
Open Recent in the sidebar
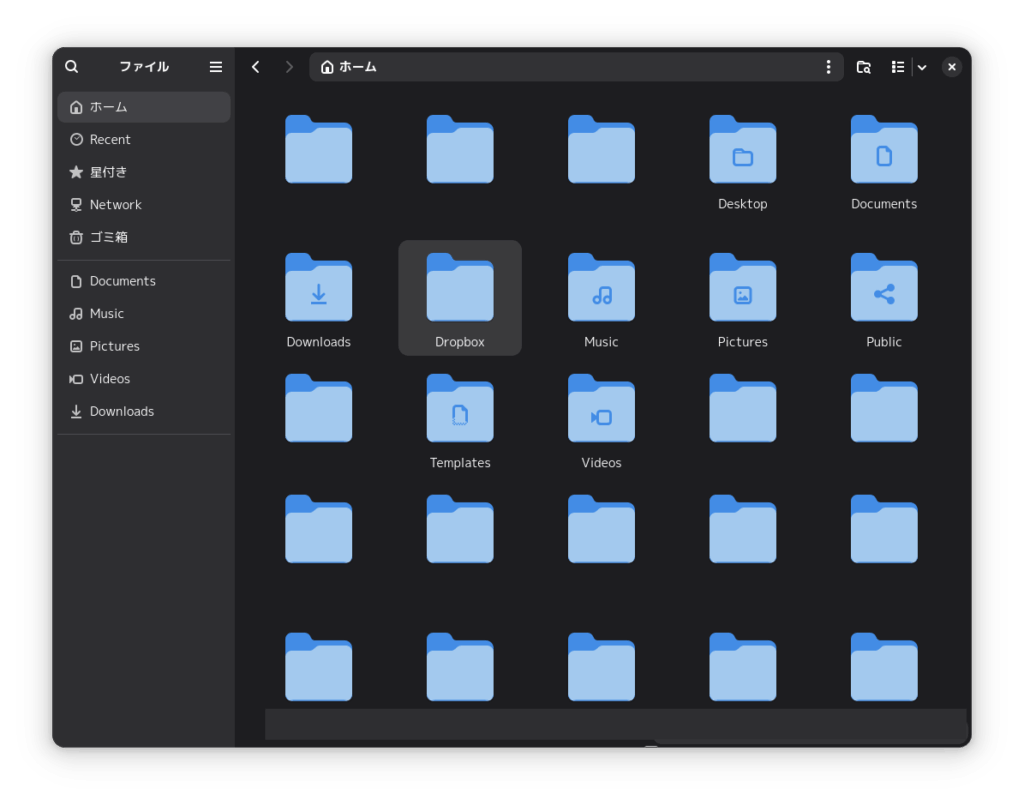tap(144, 140)
